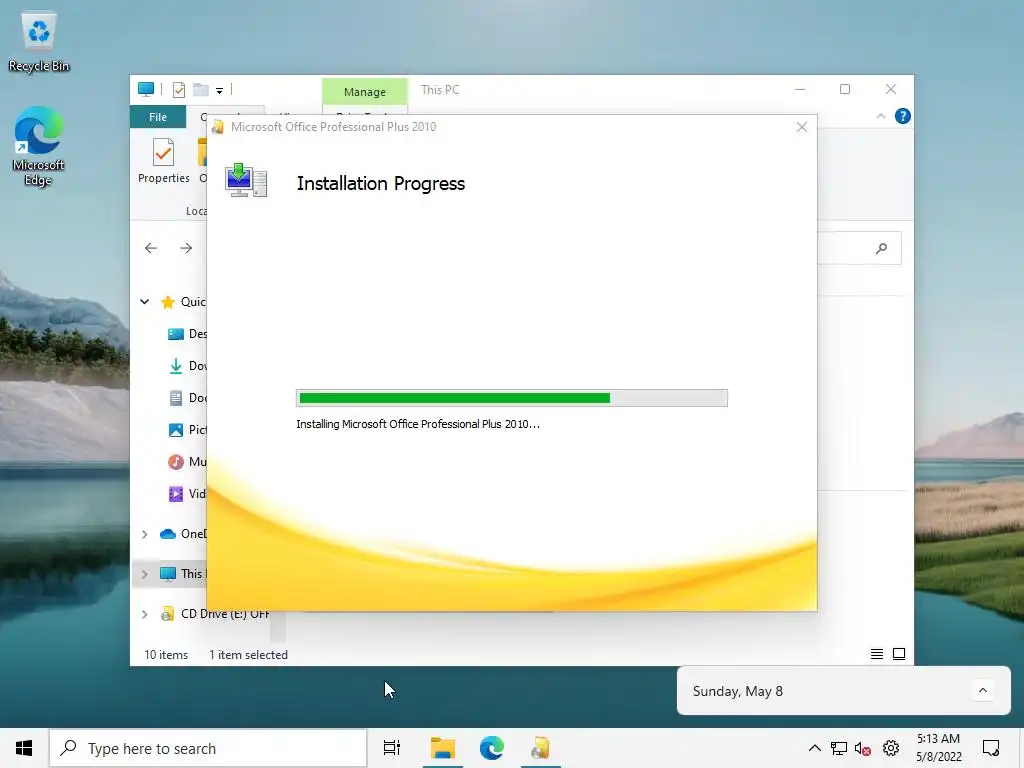Select the Quick access star item
This screenshot has width=1024, height=768.
click(183, 302)
